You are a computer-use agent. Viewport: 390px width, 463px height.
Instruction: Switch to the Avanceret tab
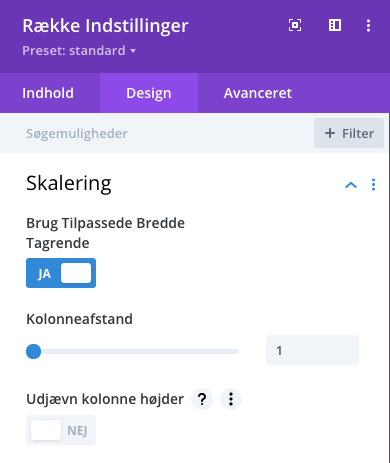click(x=258, y=93)
